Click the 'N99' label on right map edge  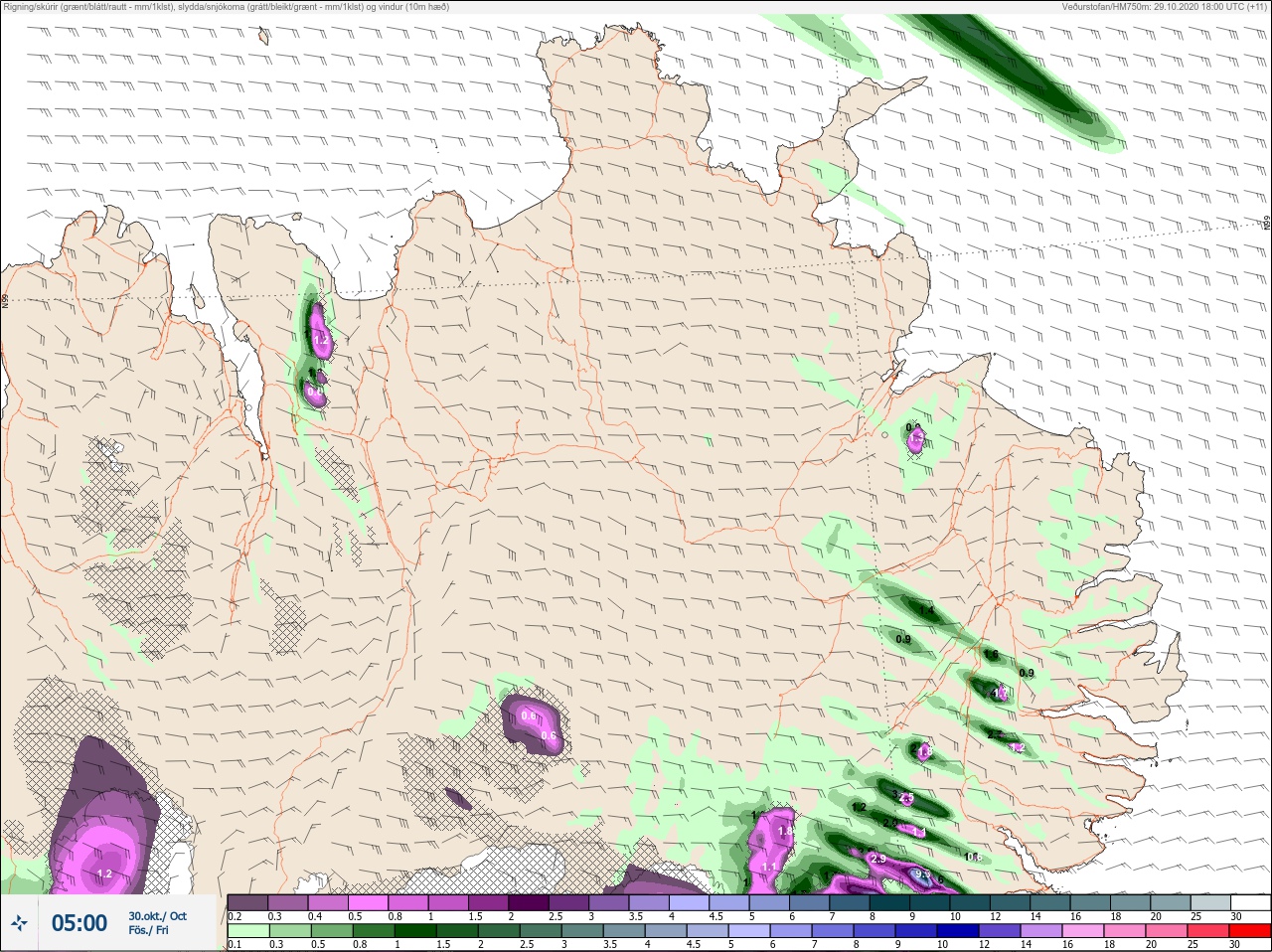click(x=1267, y=224)
